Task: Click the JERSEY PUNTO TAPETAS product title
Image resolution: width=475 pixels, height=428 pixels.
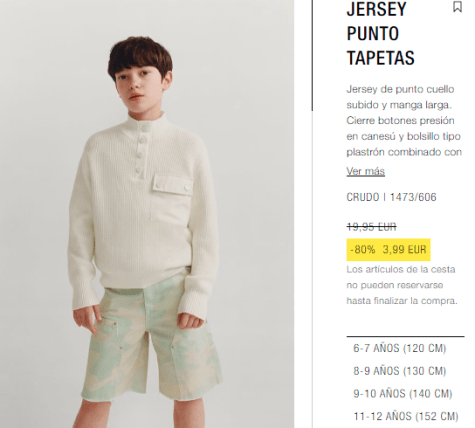Action: [380, 34]
